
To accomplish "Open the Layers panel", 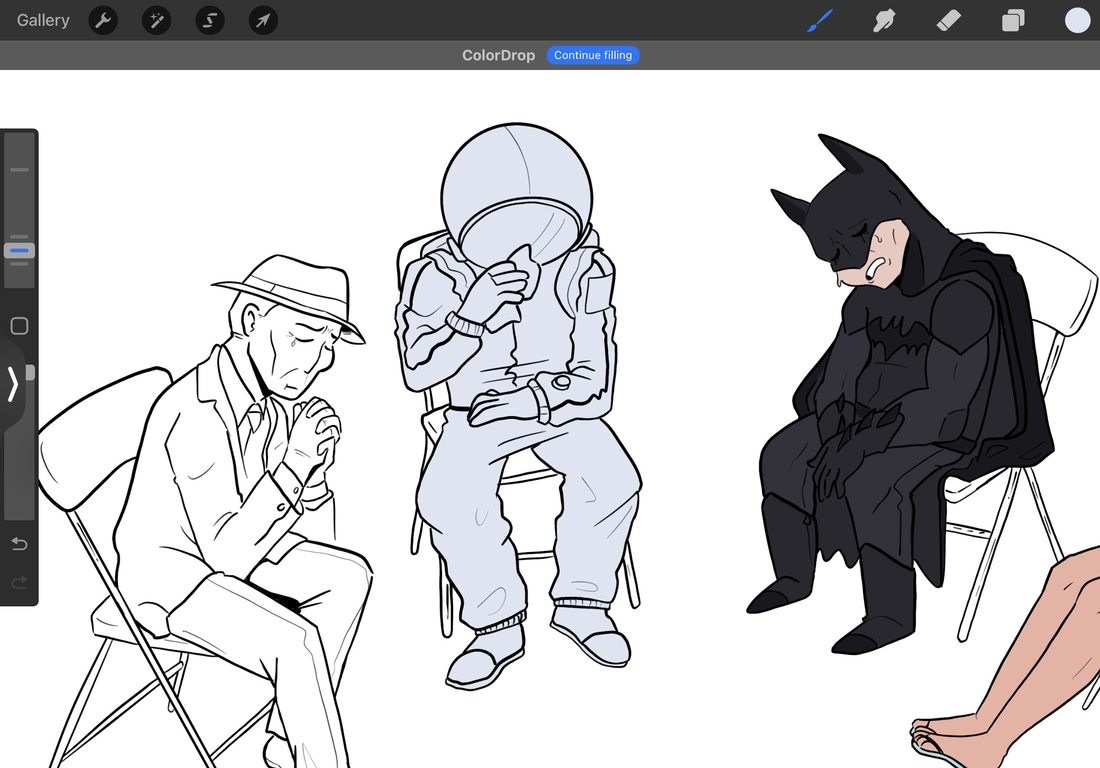I will pyautogui.click(x=1013, y=20).
